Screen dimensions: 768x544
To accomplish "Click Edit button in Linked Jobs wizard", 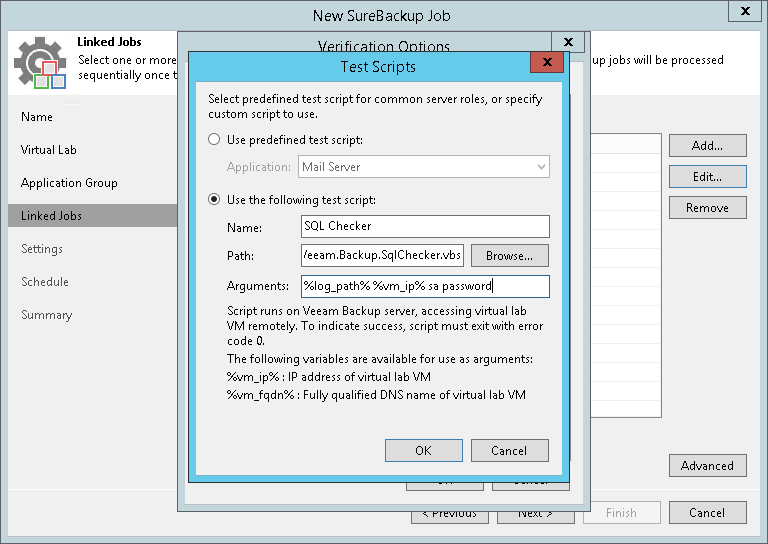I will [708, 177].
